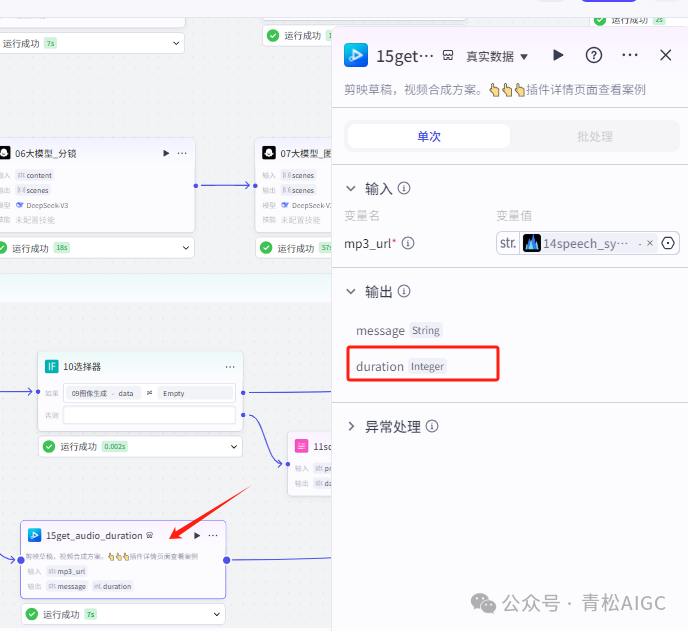Screen dimensions: 688x631
Task: Show info for 异常处理 section
Action: point(432,426)
